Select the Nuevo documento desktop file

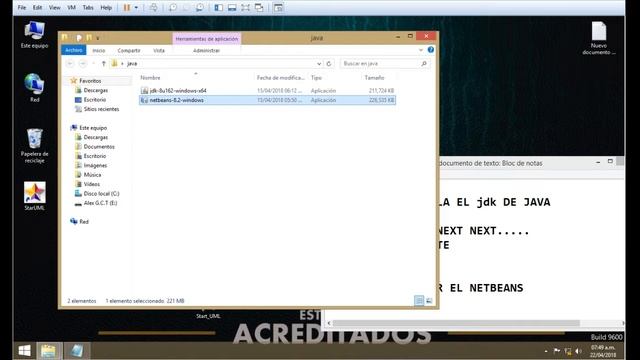pyautogui.click(x=599, y=38)
